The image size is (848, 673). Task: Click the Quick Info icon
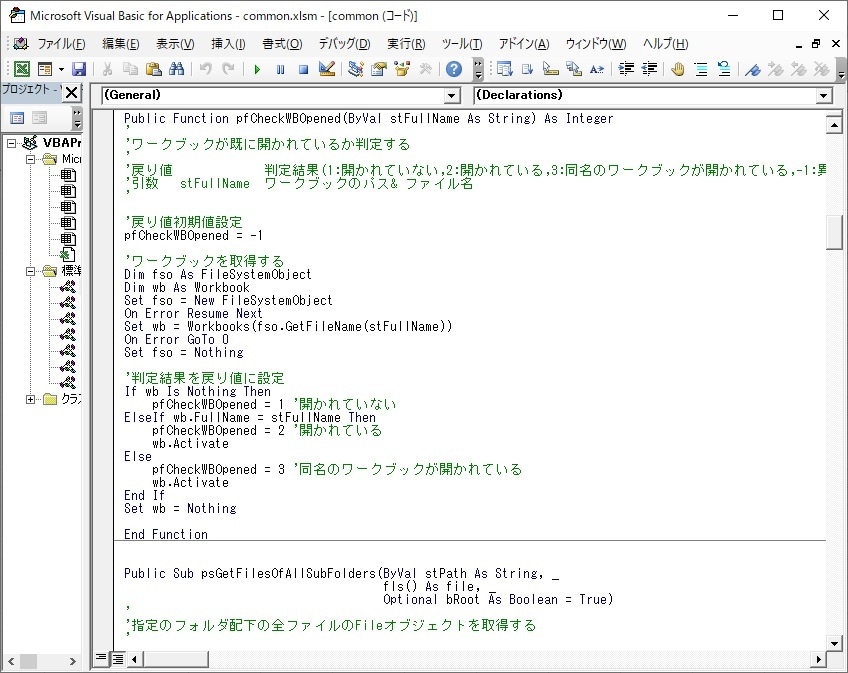click(551, 69)
